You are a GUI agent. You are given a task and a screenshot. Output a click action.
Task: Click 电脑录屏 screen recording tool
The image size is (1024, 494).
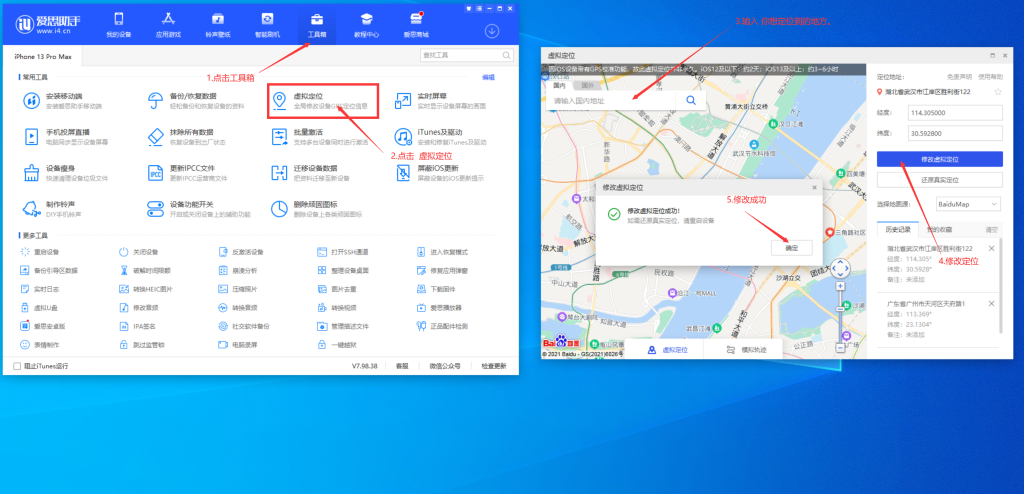click(x=238, y=344)
